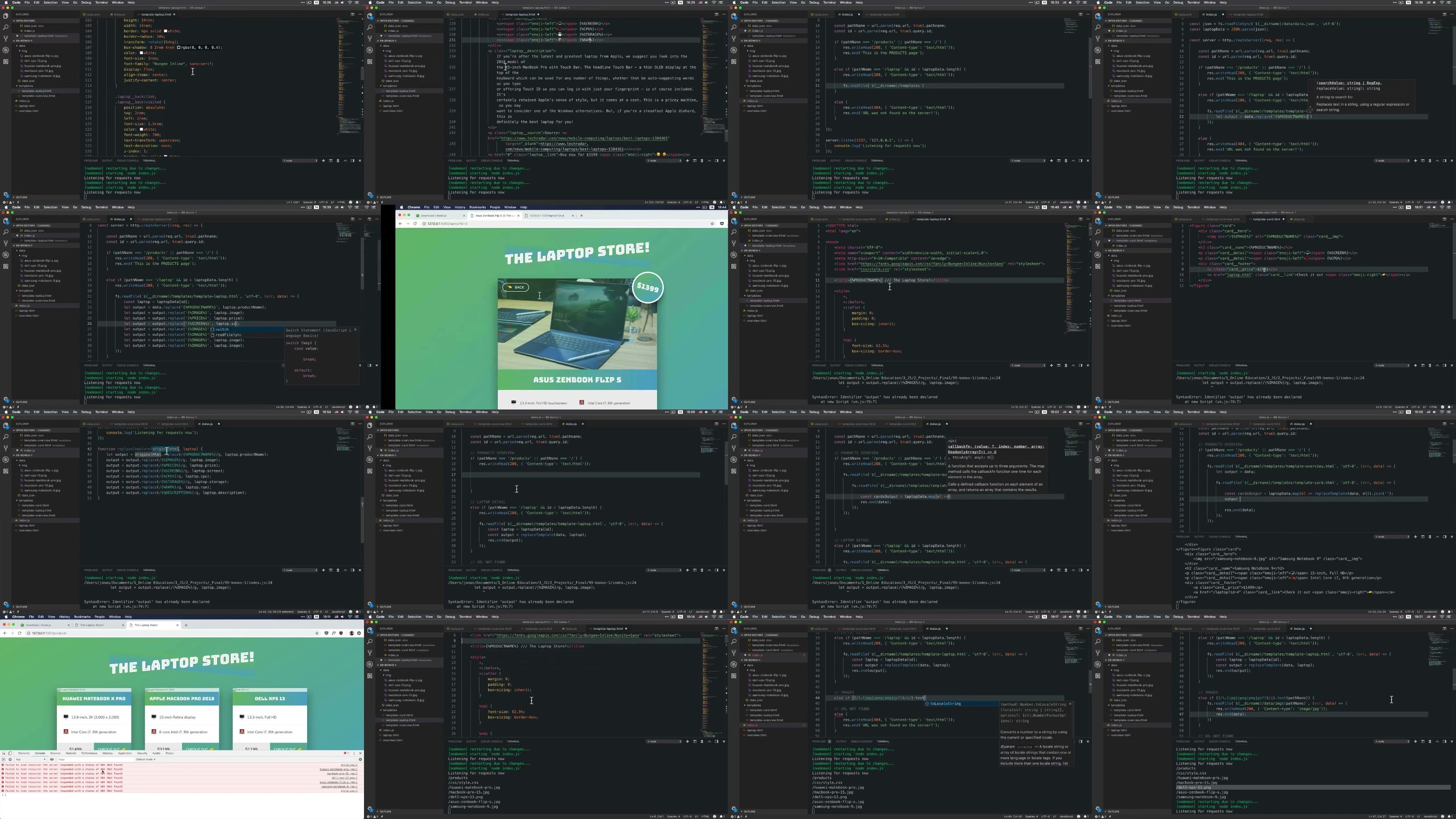Image resolution: width=1456 pixels, height=819 pixels.
Task: Collapse the 'data' folder in 18:26 VS Code Explorer
Action: (21, 46)
